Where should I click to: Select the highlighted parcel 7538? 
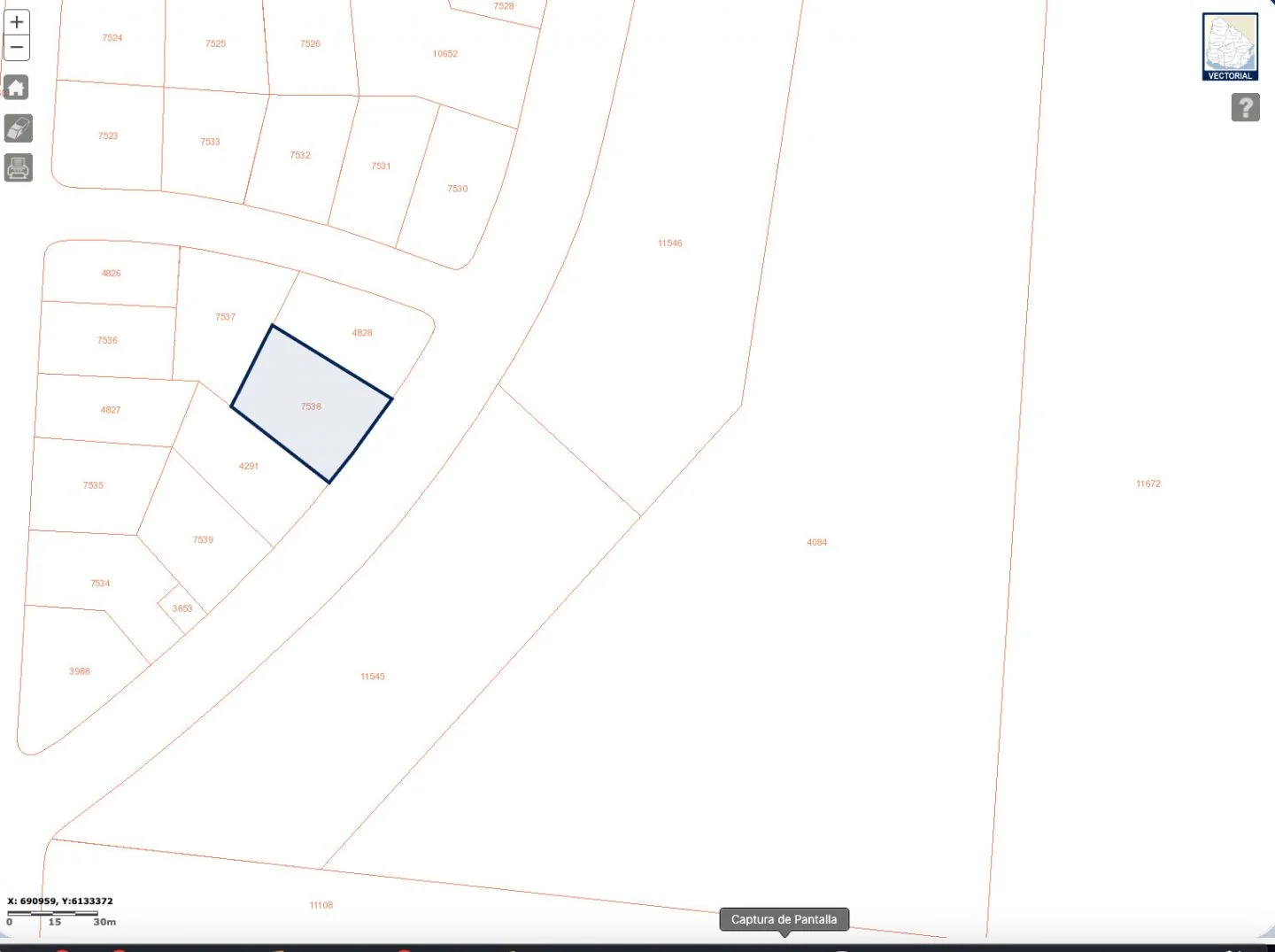click(311, 406)
